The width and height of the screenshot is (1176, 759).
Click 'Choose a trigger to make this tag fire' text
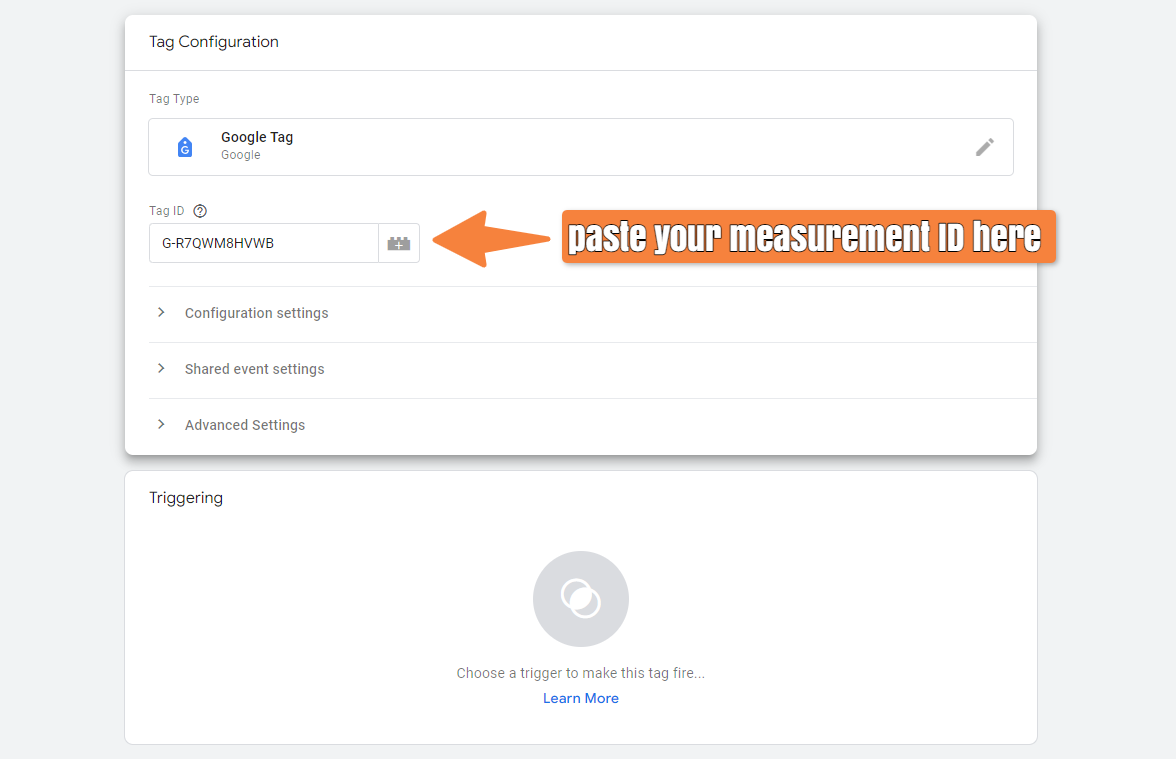[580, 673]
